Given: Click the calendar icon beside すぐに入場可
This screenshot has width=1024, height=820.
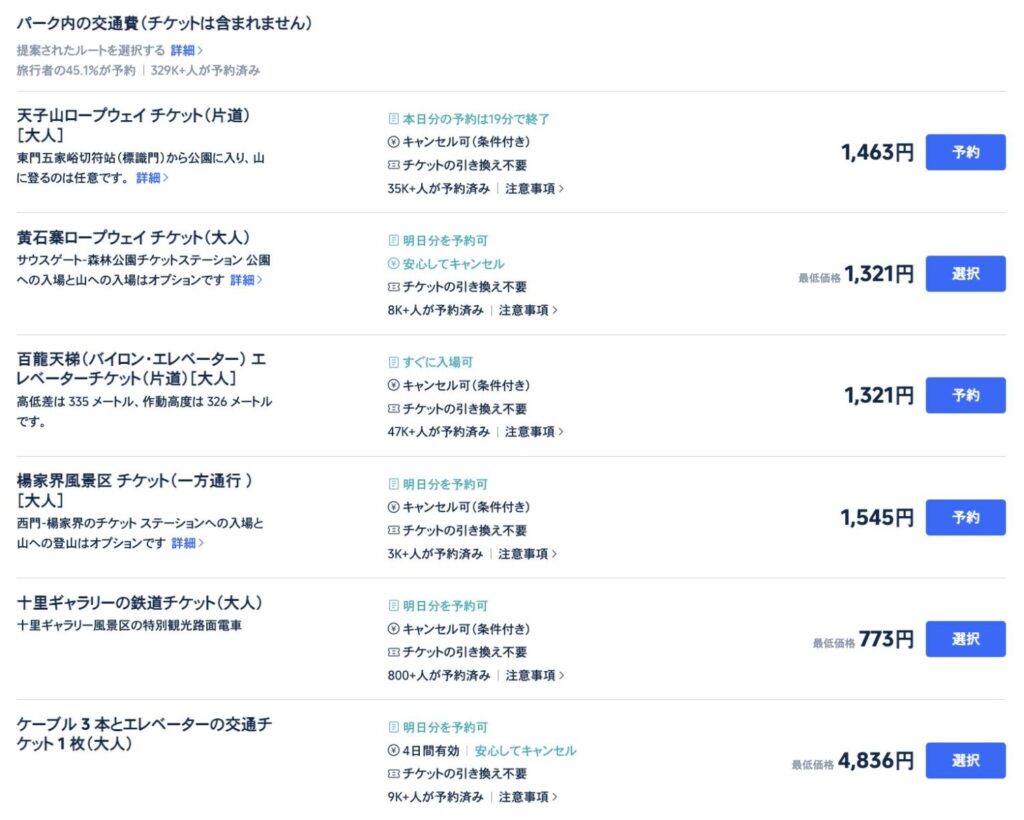Looking at the screenshot, I should click(393, 362).
